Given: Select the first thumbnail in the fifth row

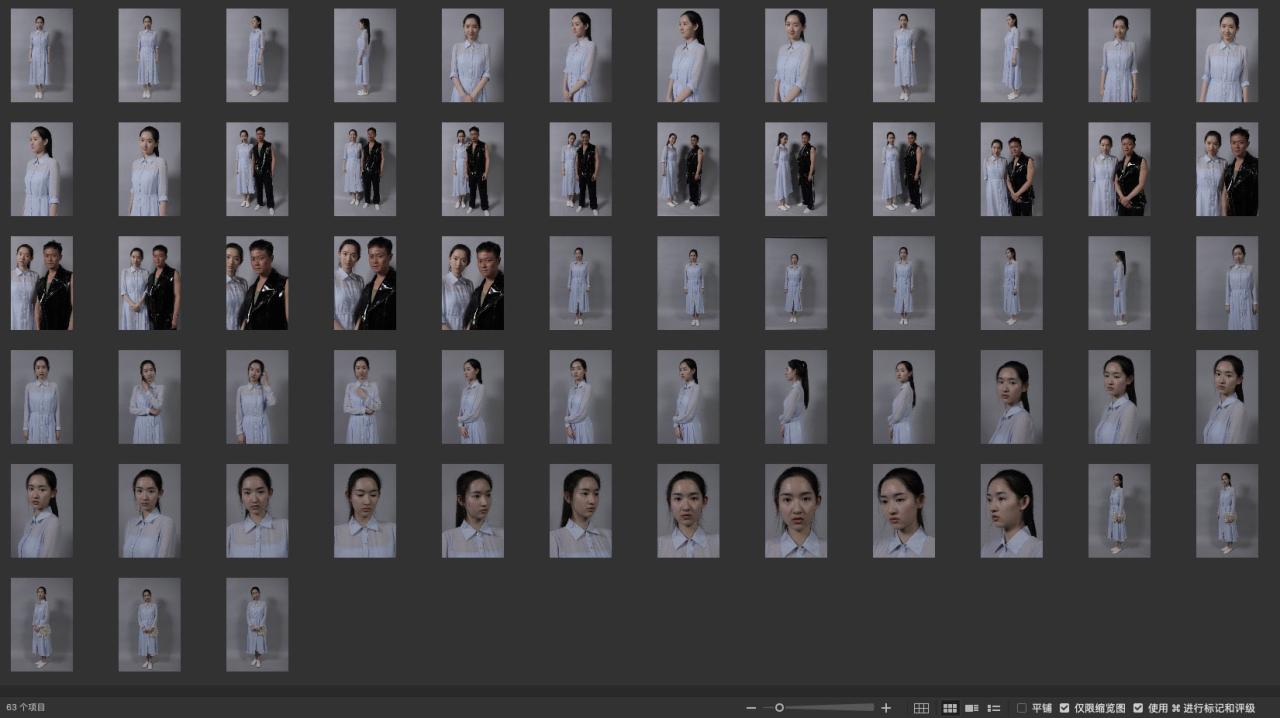Looking at the screenshot, I should click(x=41, y=511).
